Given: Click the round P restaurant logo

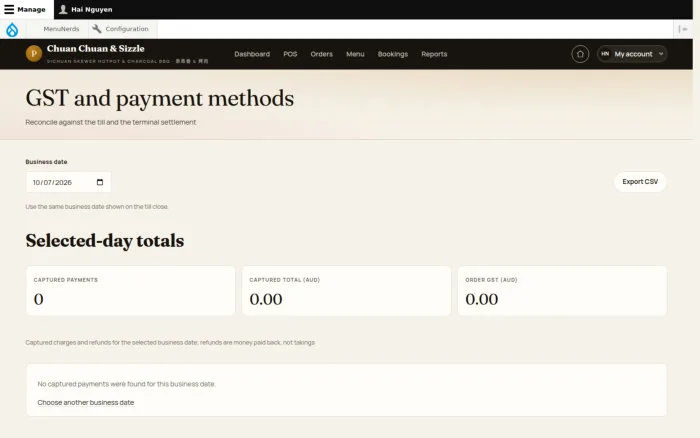Looking at the screenshot, I should [34, 54].
